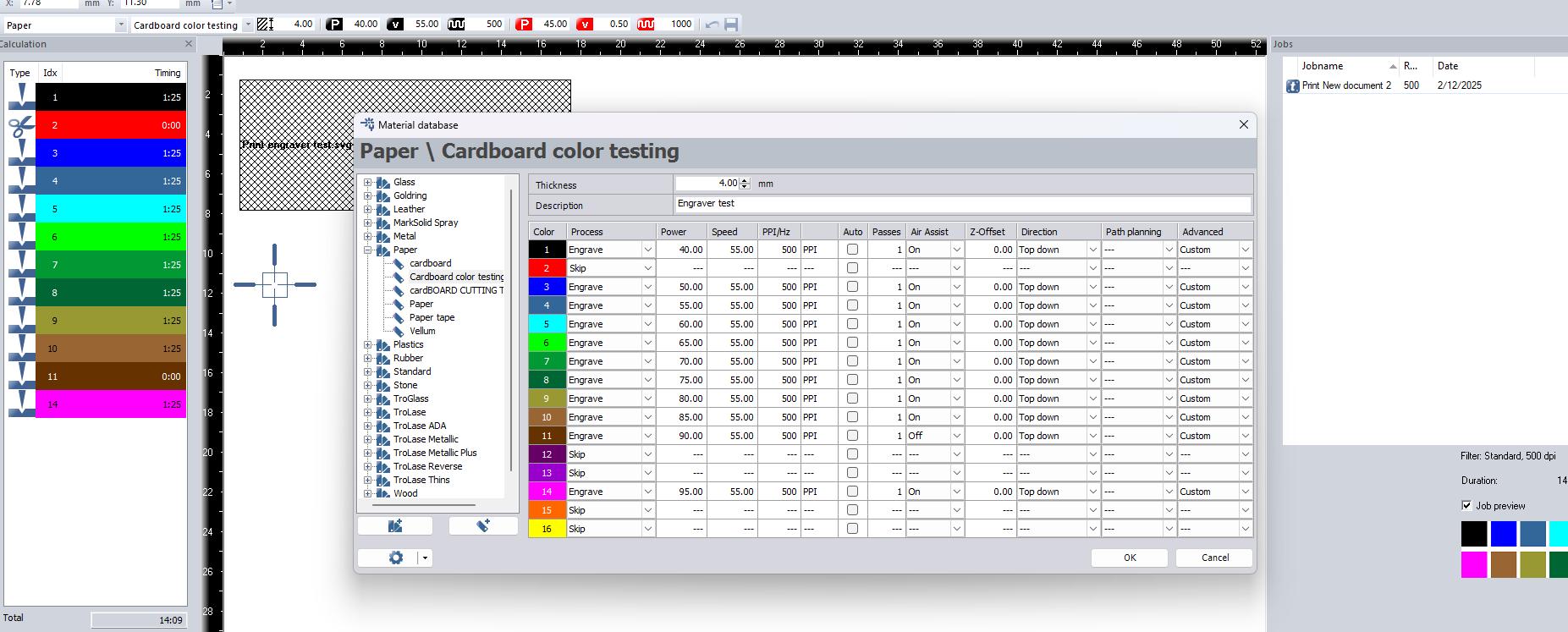
Task: Increase thickness with the up stepper
Action: (x=745, y=180)
